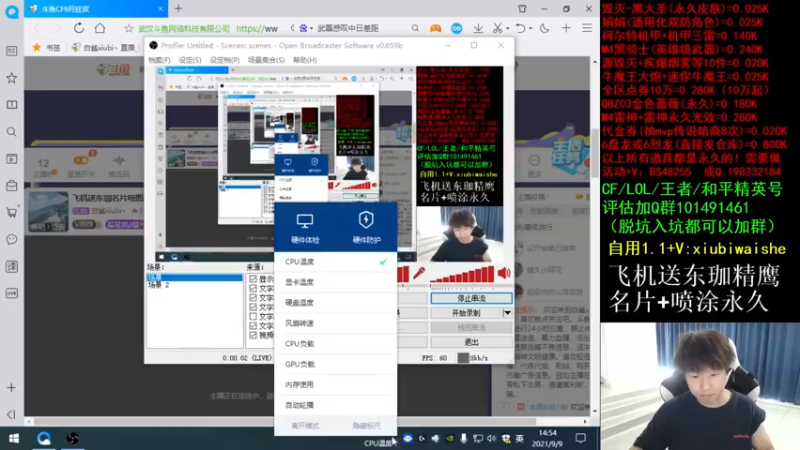Click the 停止串流 button in OBS
This screenshot has width=800, height=450.
471,298
